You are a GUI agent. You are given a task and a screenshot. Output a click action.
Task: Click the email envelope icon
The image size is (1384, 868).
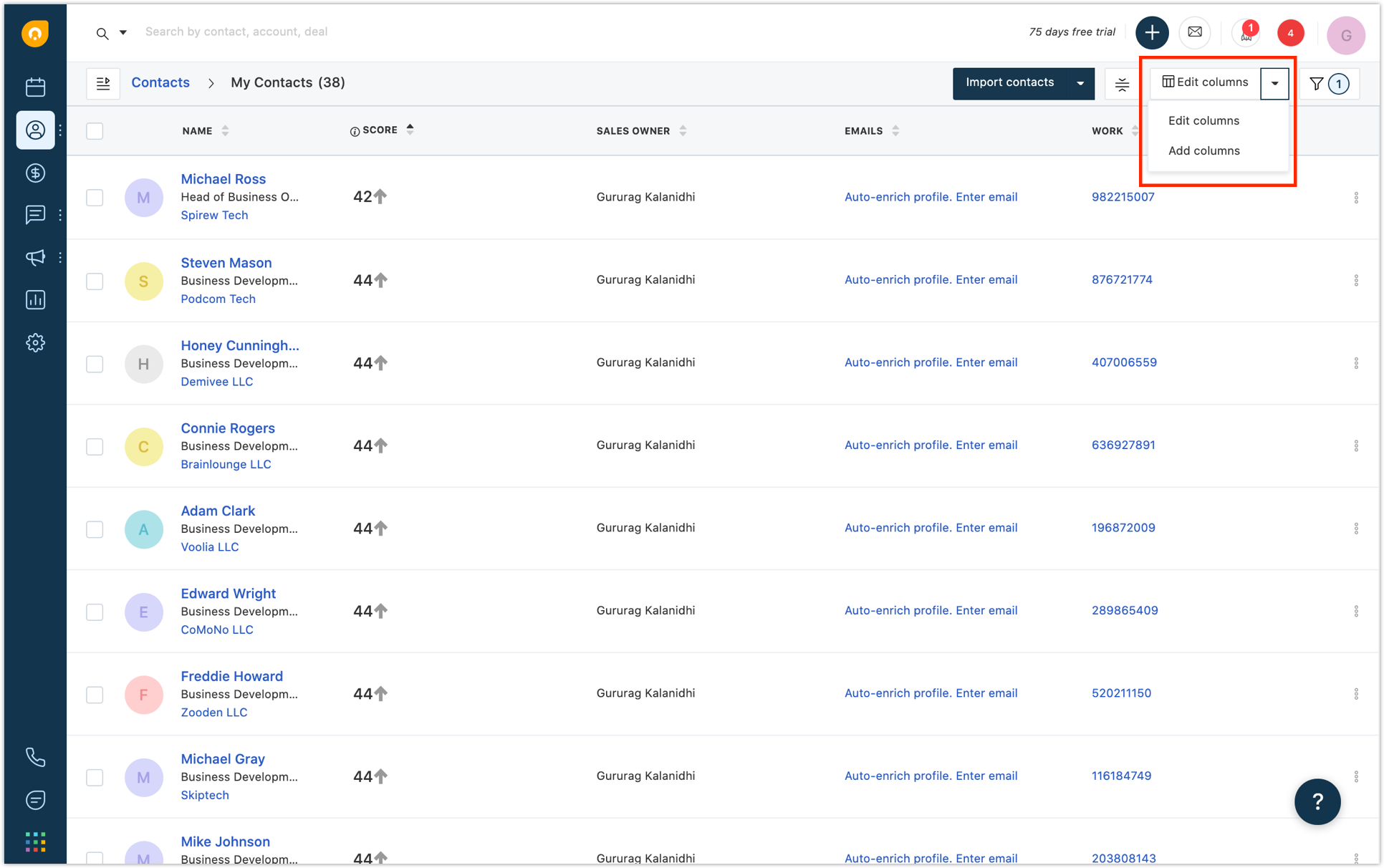pyautogui.click(x=1194, y=32)
